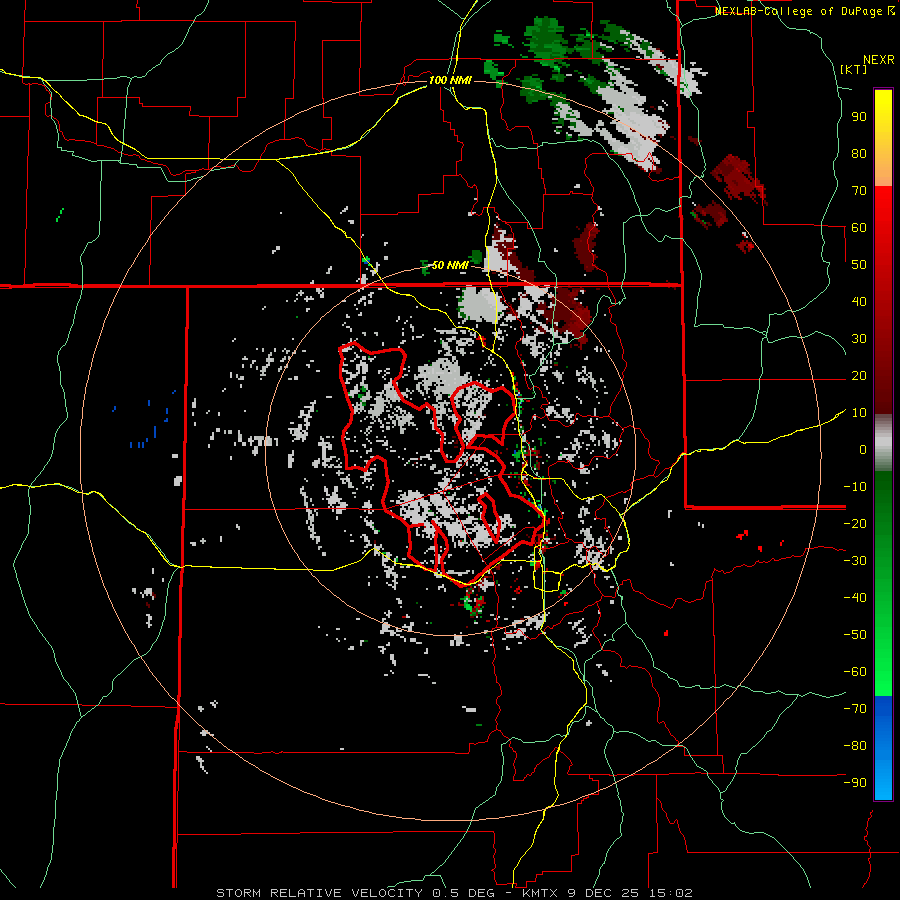
Task: Click the 50 NMI range ring label
Action: (450, 265)
